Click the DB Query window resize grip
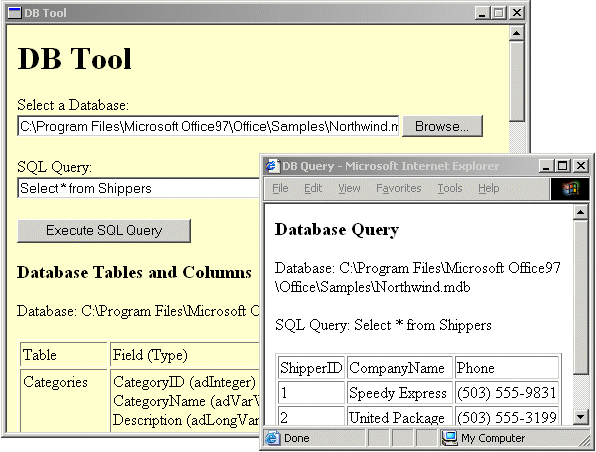 [585, 441]
